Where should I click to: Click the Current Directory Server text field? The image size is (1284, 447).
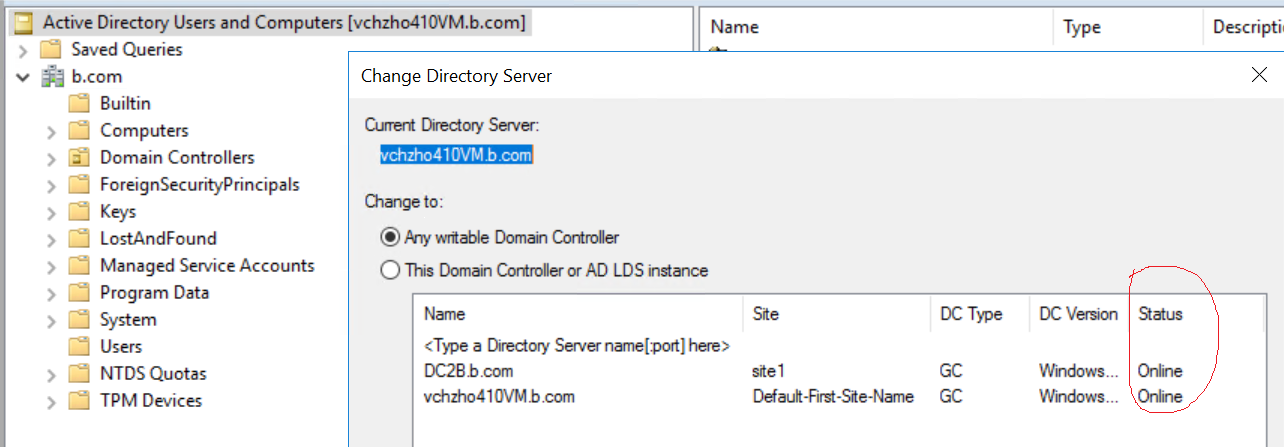(456, 155)
